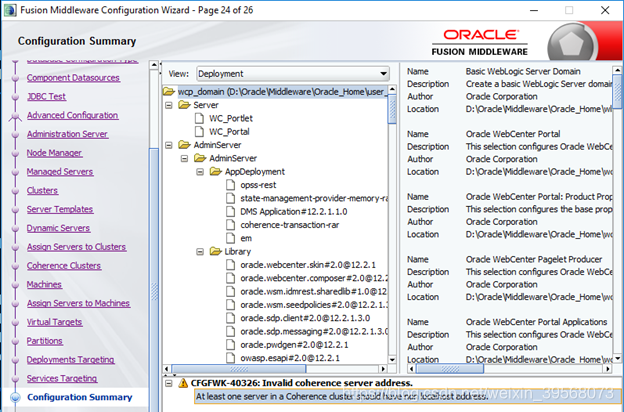The height and width of the screenshot is (412, 624).
Task: Click the tree's scroll down arrow
Action: pos(392,359)
